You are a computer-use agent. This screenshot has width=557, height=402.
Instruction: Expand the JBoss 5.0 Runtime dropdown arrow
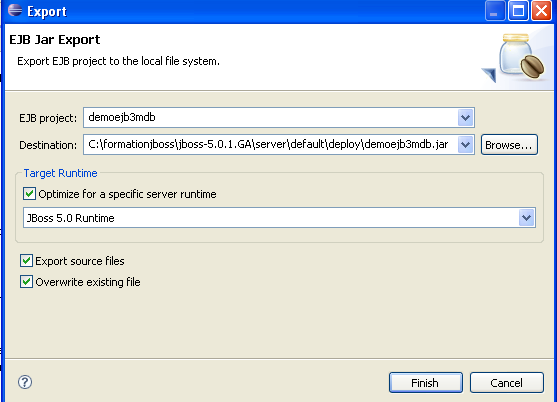526,218
